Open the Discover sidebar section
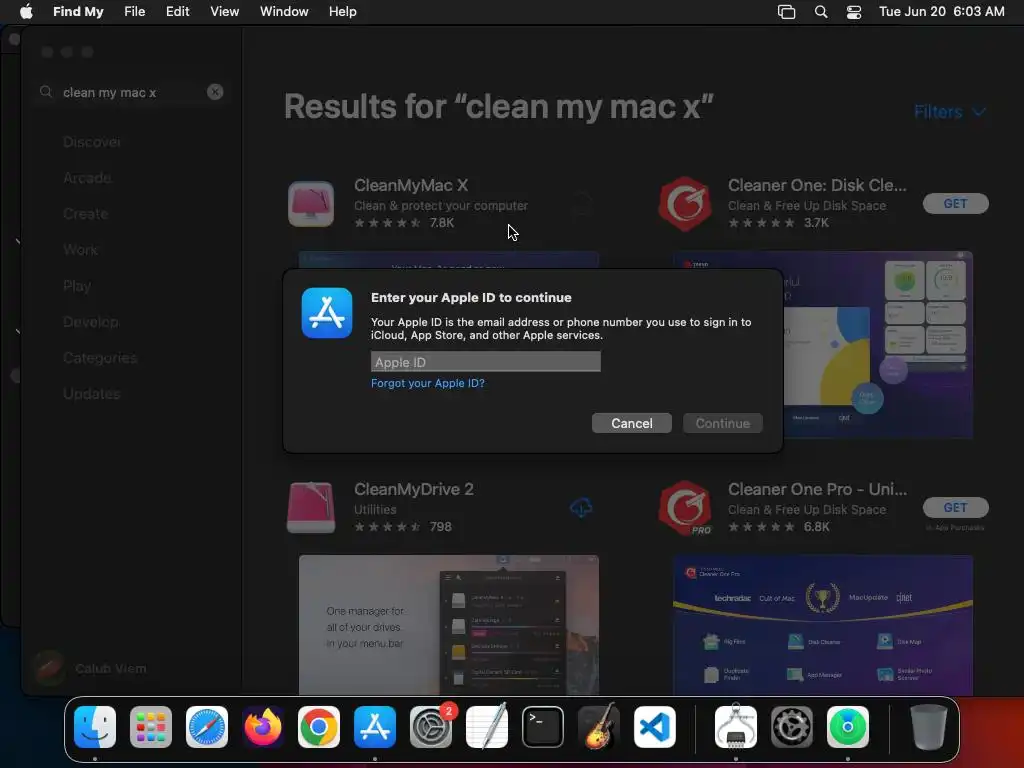Image resolution: width=1024 pixels, height=768 pixels. [x=92, y=142]
